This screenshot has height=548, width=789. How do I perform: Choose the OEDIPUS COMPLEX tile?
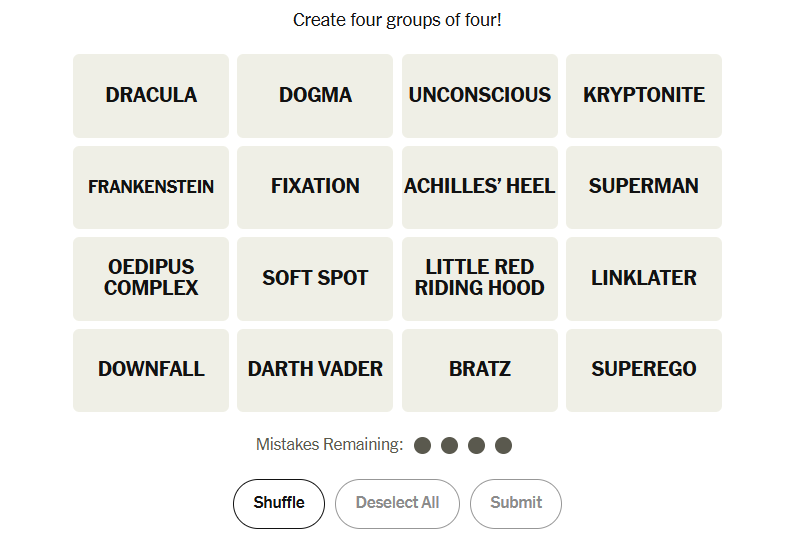click(x=151, y=278)
